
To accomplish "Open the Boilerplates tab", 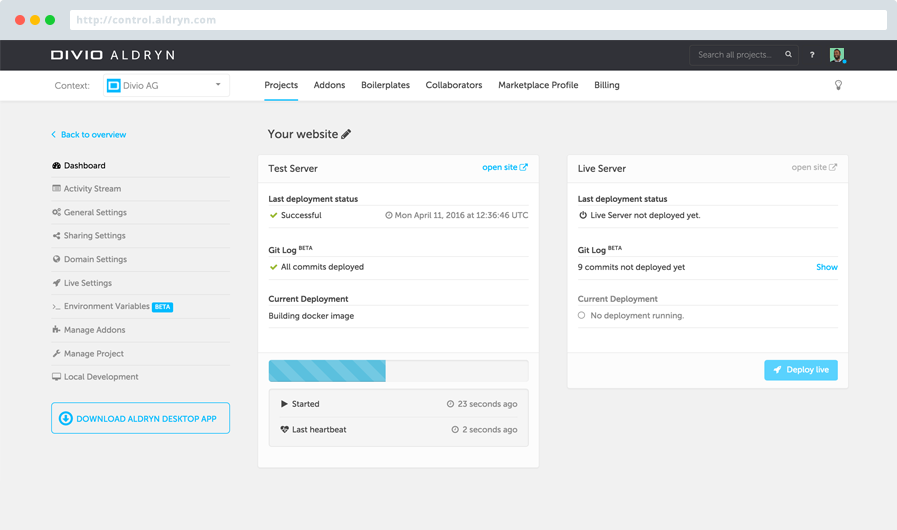I will click(x=386, y=85).
